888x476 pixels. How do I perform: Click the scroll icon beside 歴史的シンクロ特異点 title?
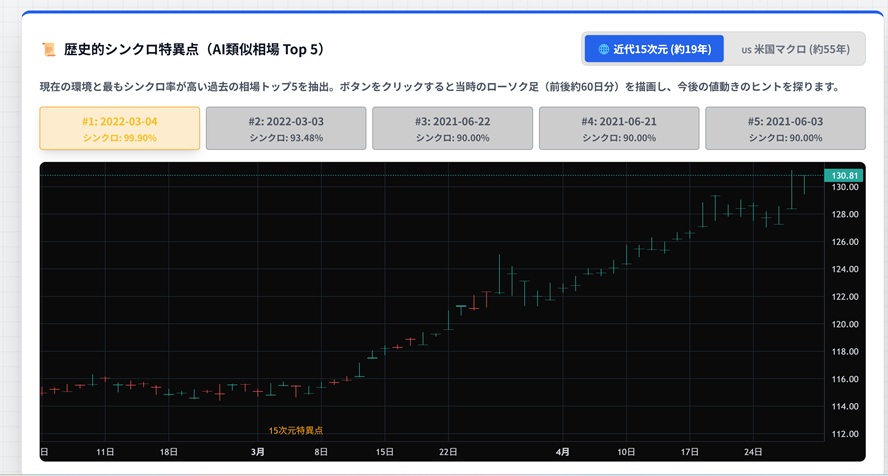(48, 49)
